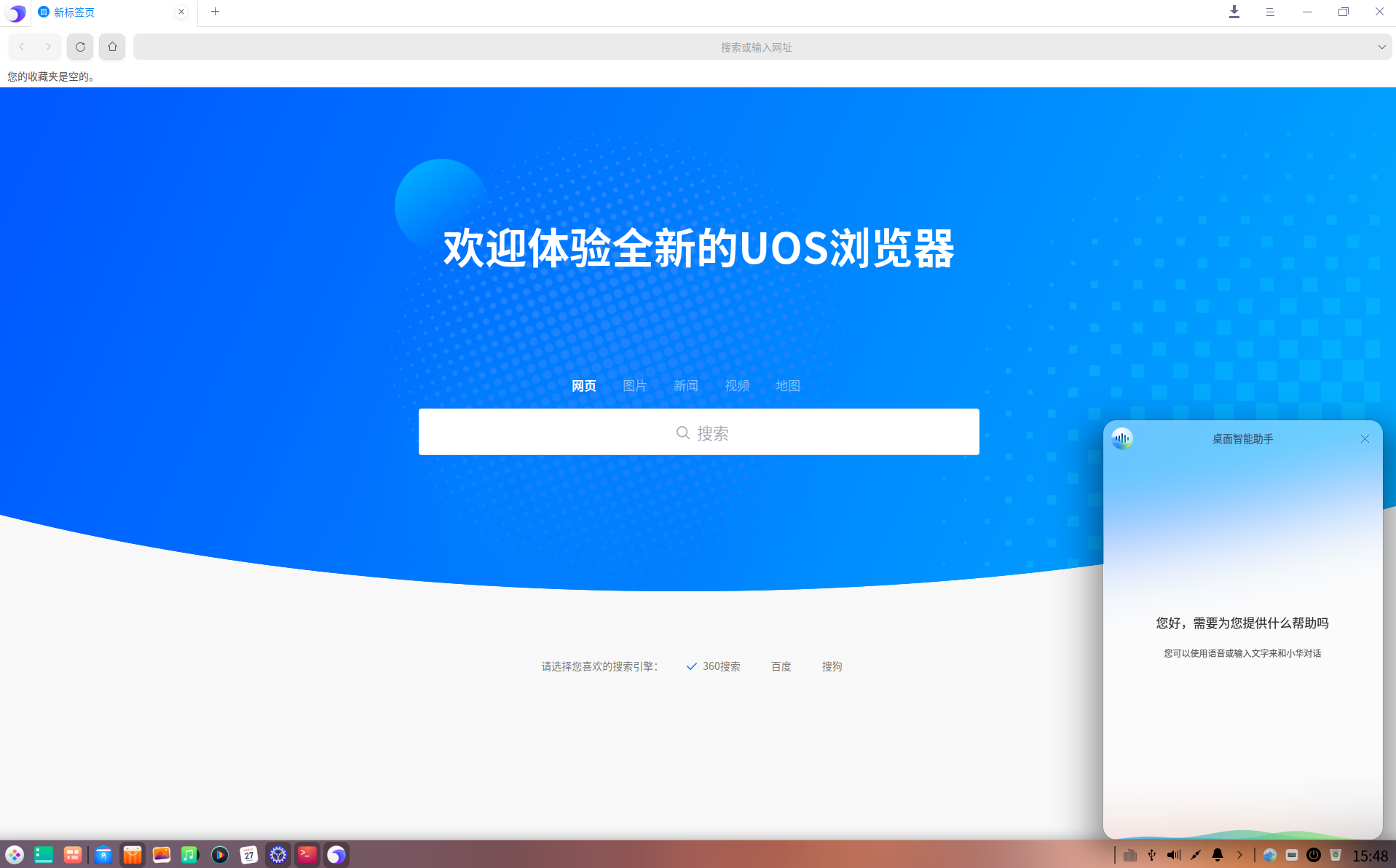Click into the 搜索 search box
1396x868 pixels.
(x=698, y=432)
